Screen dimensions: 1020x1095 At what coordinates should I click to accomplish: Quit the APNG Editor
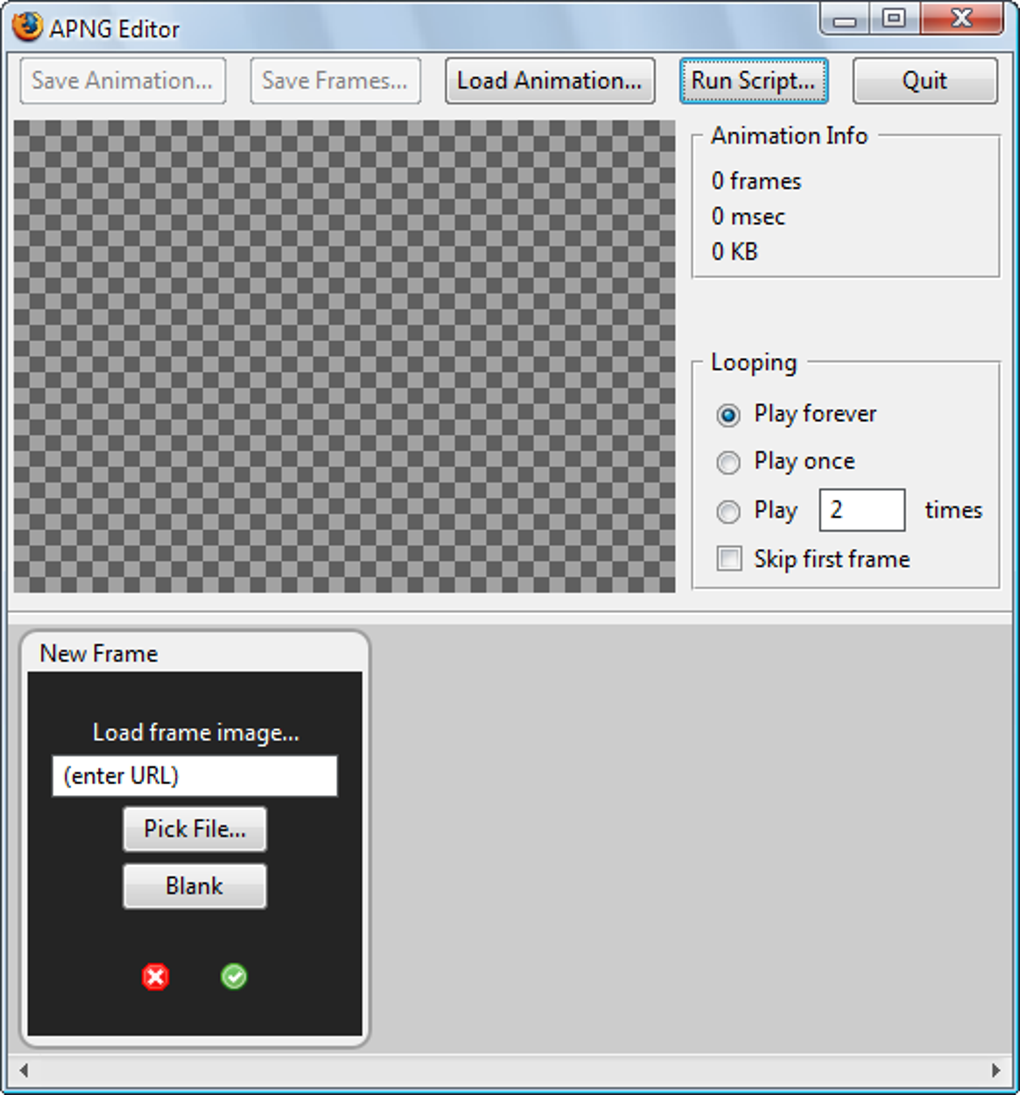pyautogui.click(x=924, y=81)
